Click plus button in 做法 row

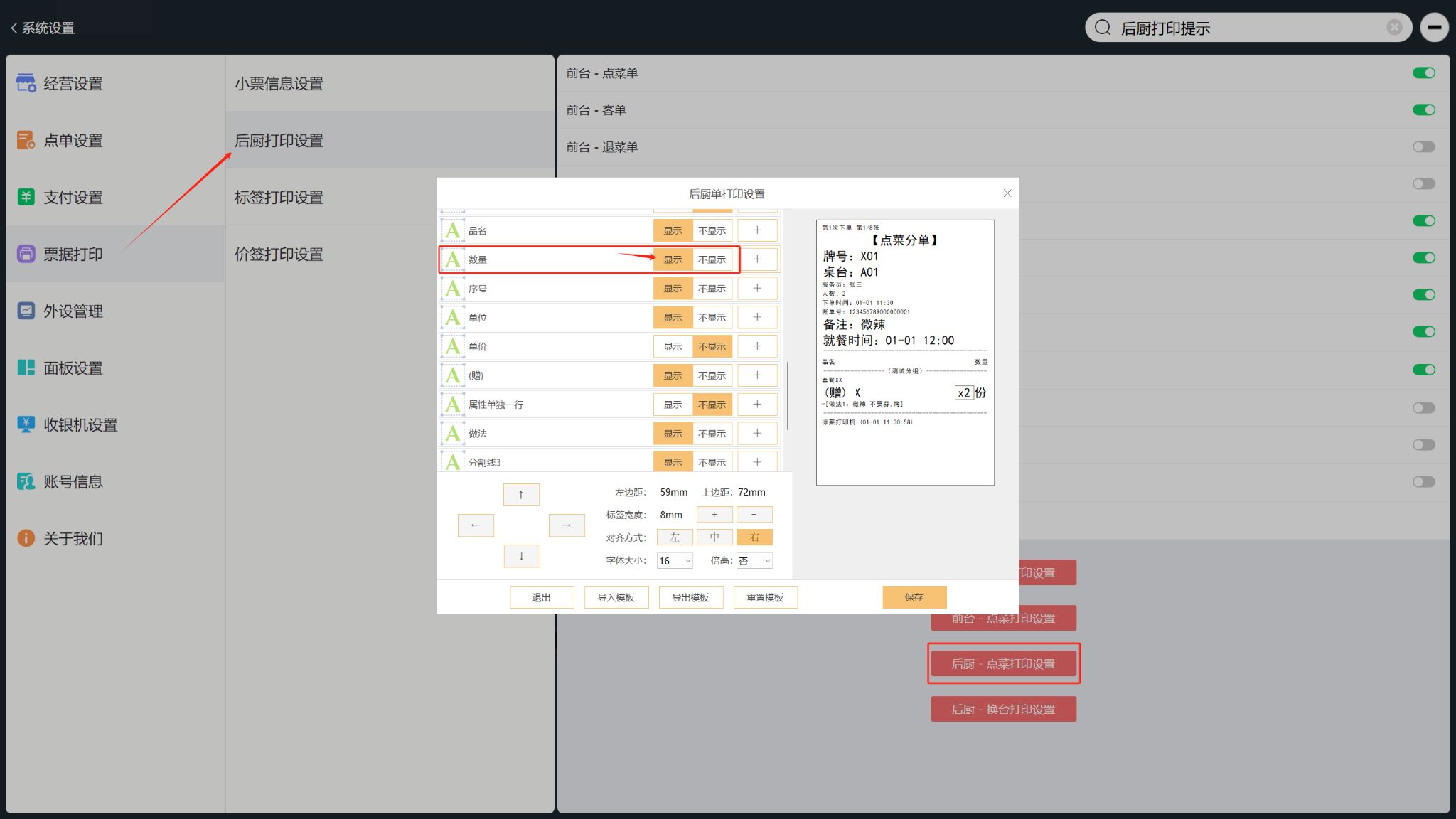757,434
